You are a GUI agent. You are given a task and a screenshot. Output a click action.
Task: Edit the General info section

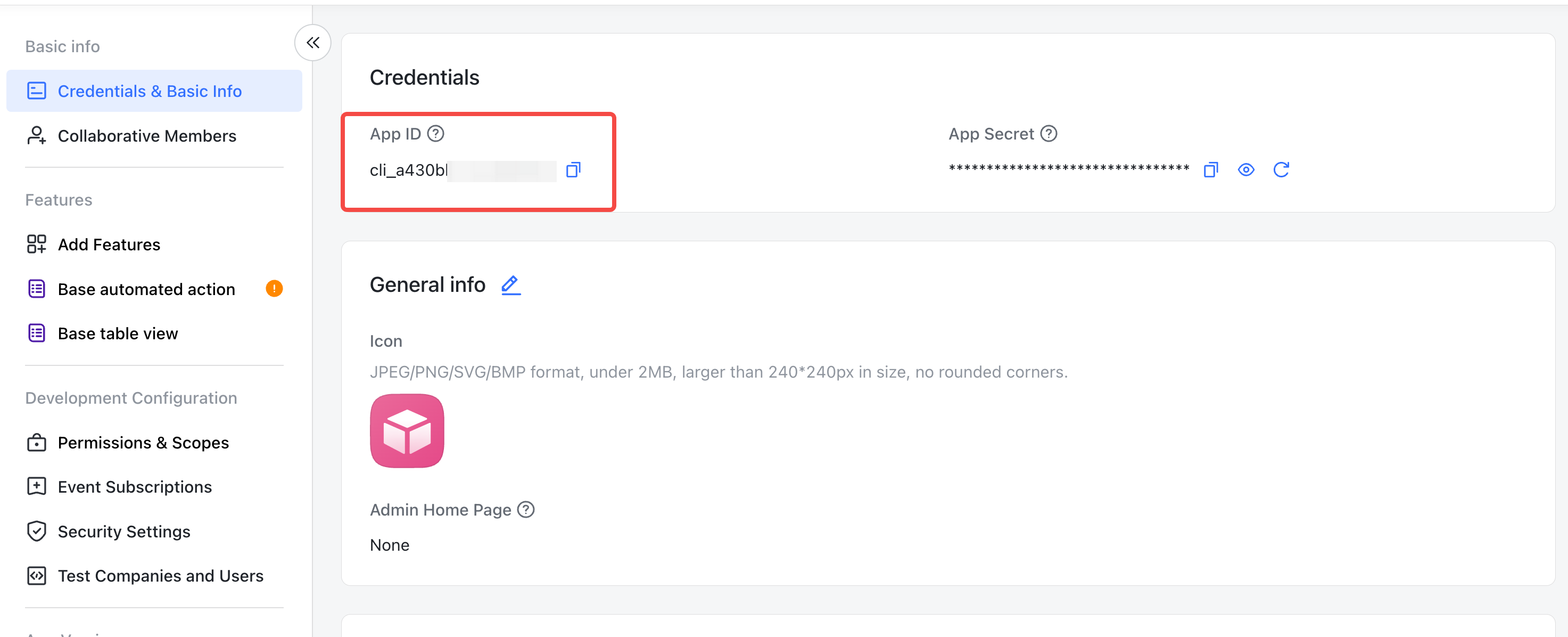tap(511, 285)
